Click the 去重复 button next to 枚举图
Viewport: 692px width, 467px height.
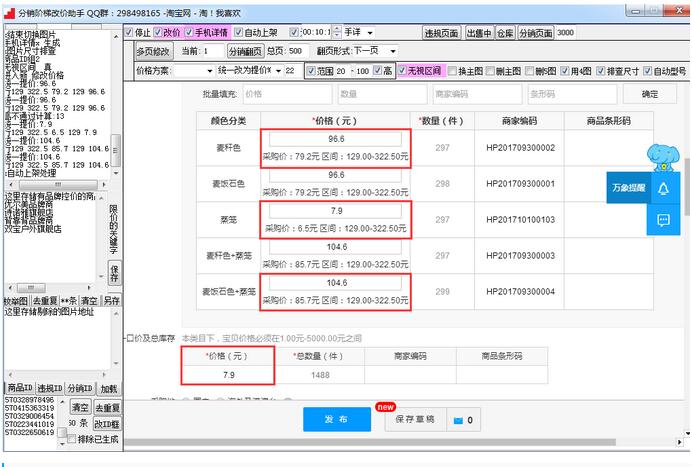pyautogui.click(x=45, y=301)
